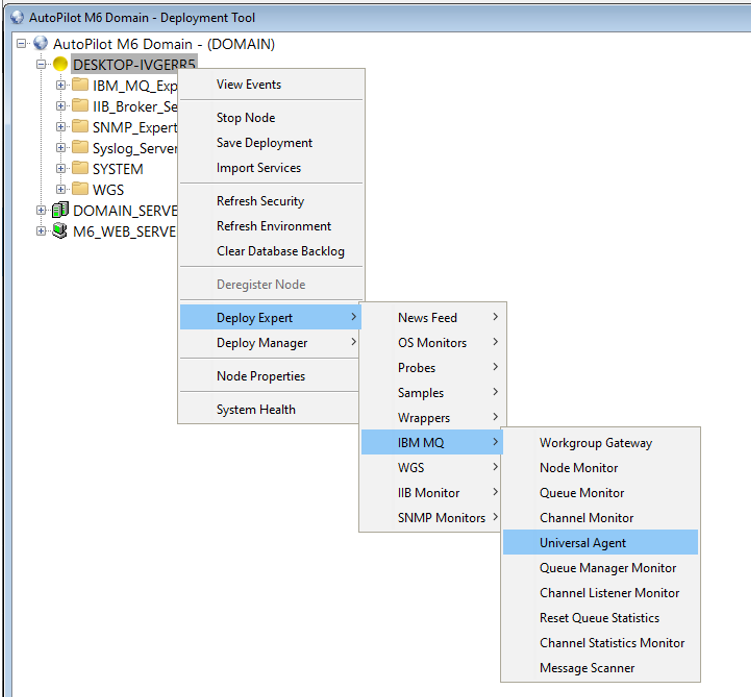Select Node Monitor
The height and width of the screenshot is (697, 751).
601,468
